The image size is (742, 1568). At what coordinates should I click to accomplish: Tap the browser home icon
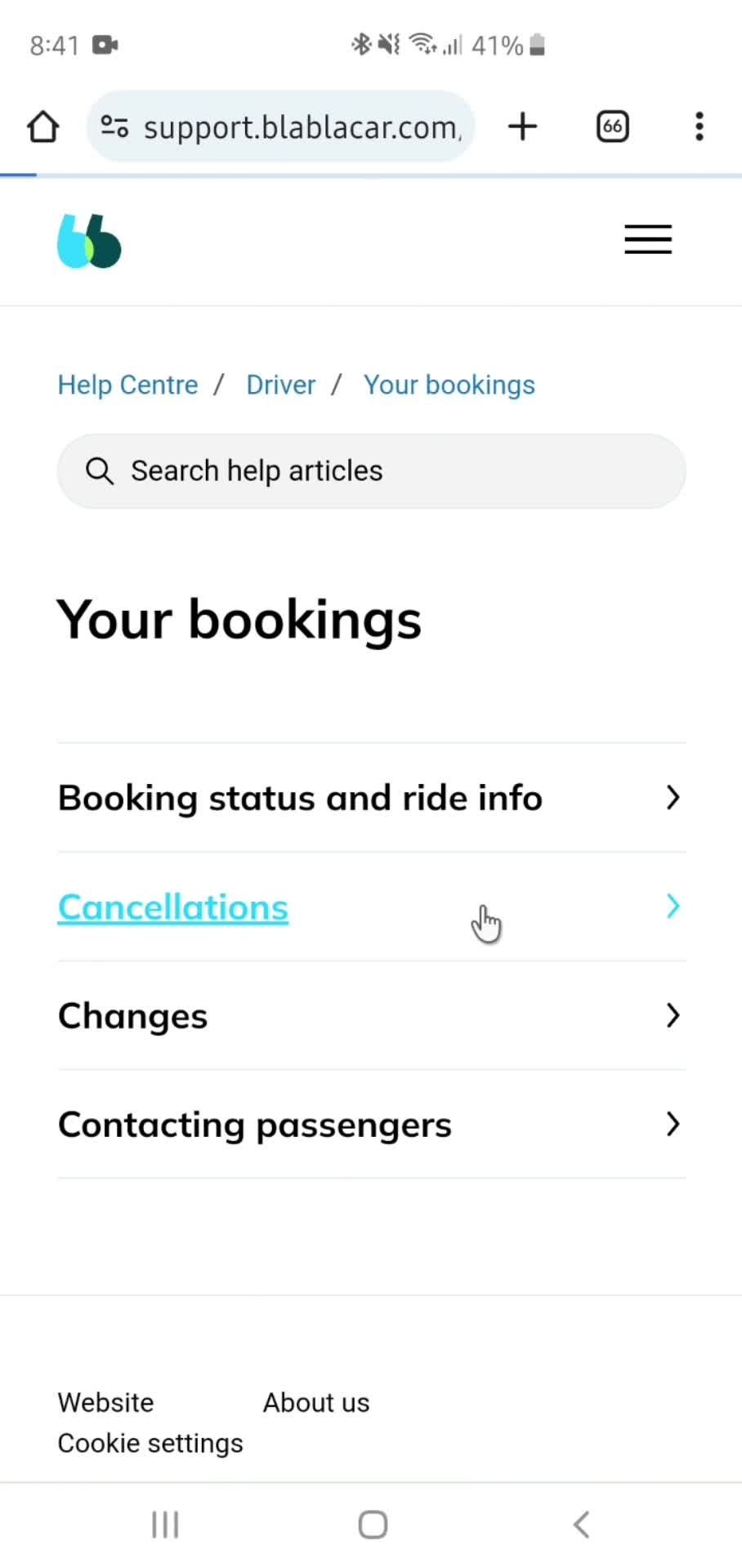[x=42, y=127]
